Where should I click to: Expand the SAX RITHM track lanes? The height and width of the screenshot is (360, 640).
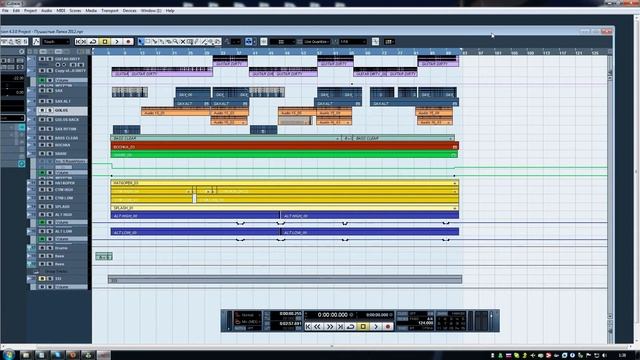29,129
